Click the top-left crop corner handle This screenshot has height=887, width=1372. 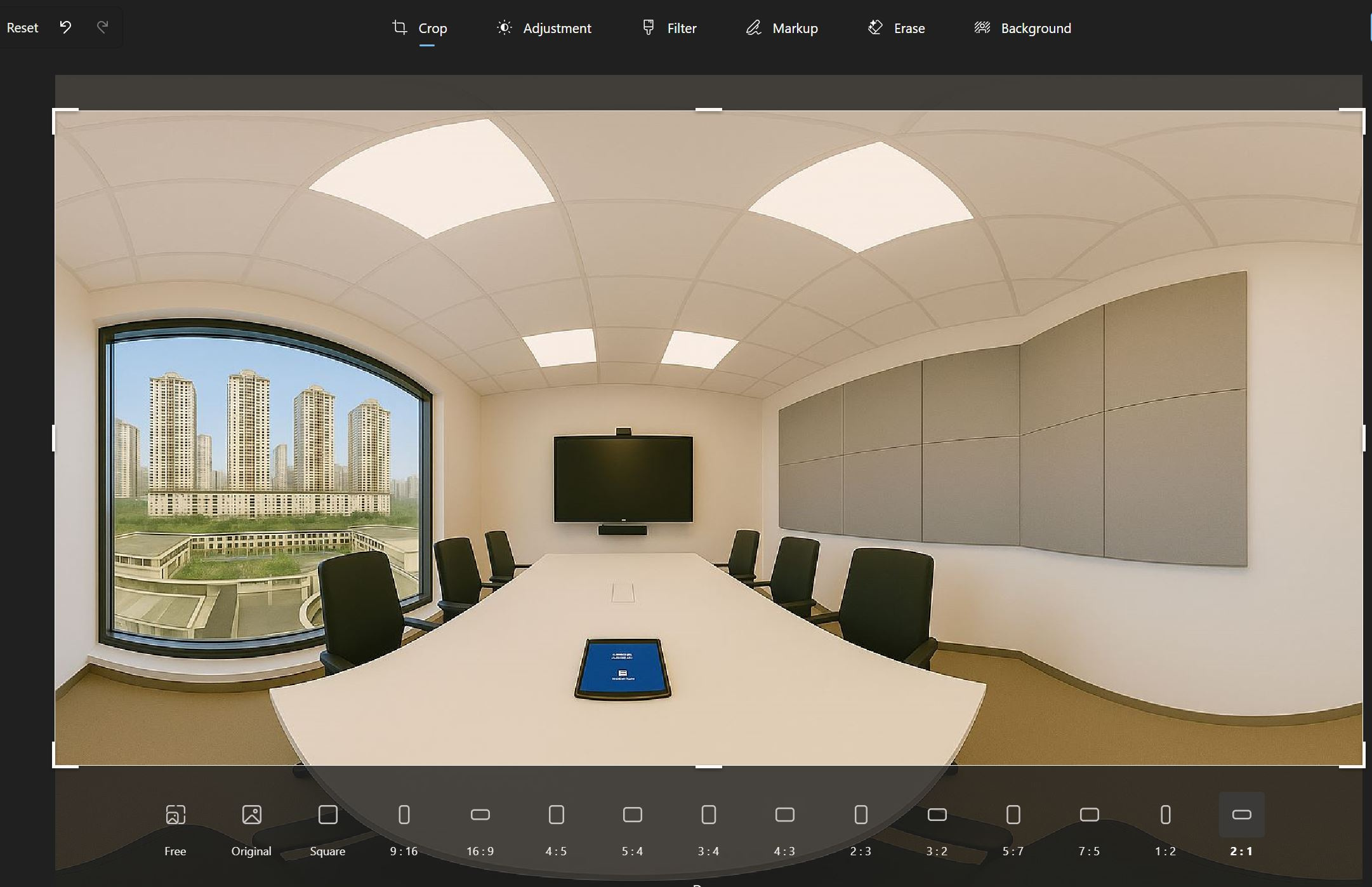click(x=55, y=112)
